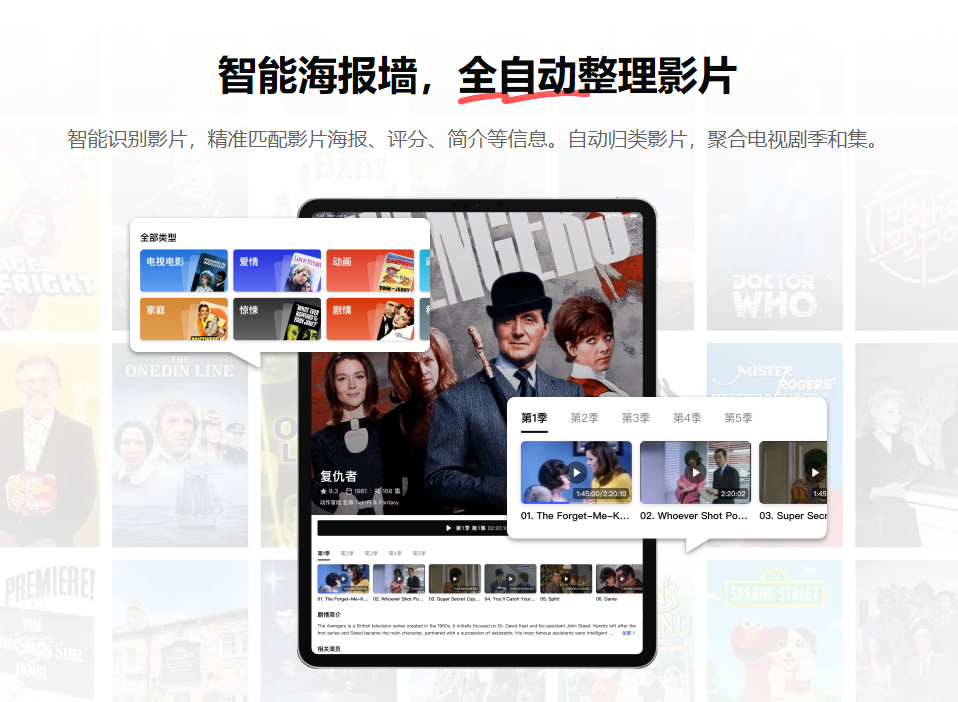Click play icon on tablet episode 03 thumbnail
The height and width of the screenshot is (702, 958).
pos(455,579)
